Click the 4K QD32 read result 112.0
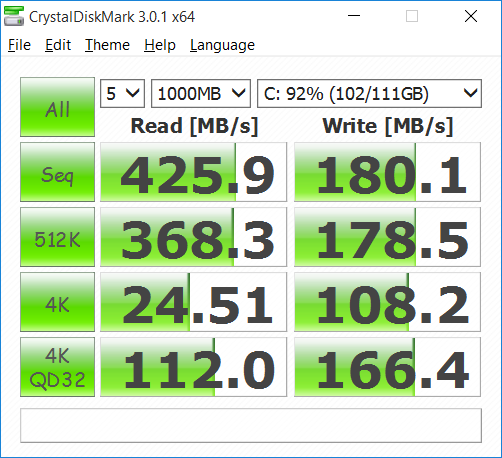 click(x=193, y=367)
